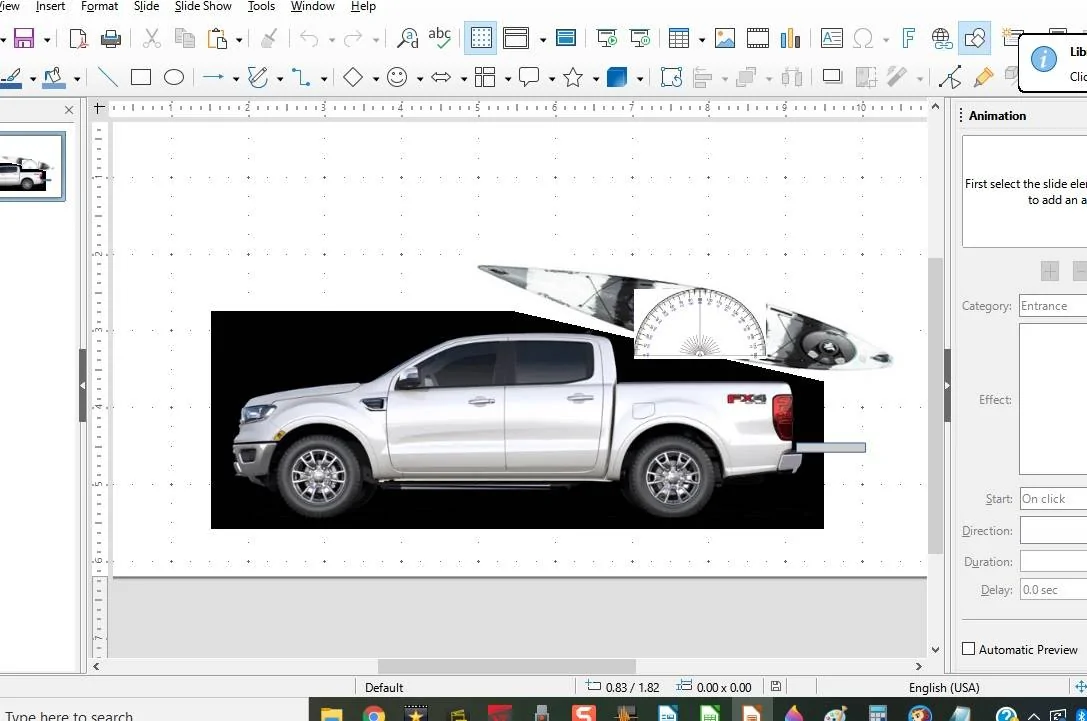Open the Insert menu
The height and width of the screenshot is (721, 1087).
(51, 6)
